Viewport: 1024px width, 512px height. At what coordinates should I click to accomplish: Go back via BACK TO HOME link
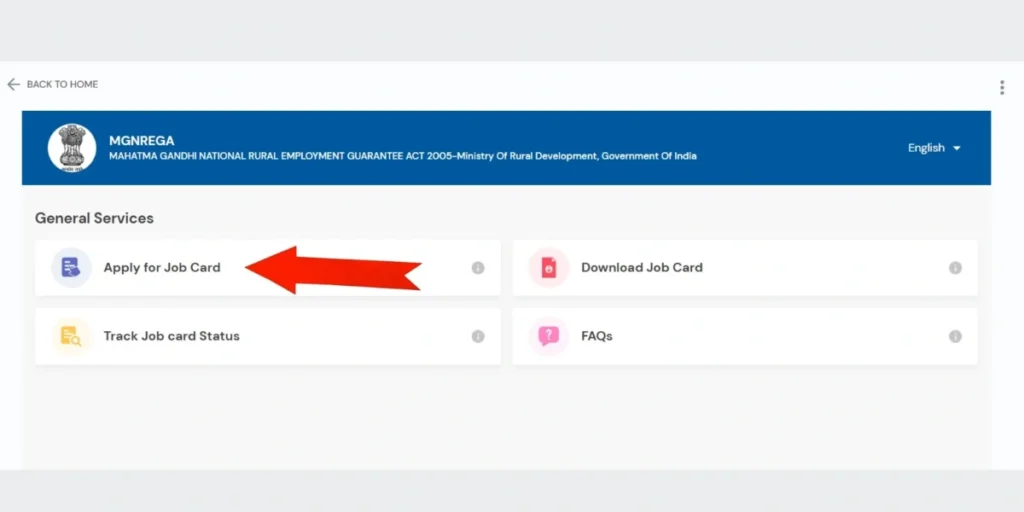(62, 84)
